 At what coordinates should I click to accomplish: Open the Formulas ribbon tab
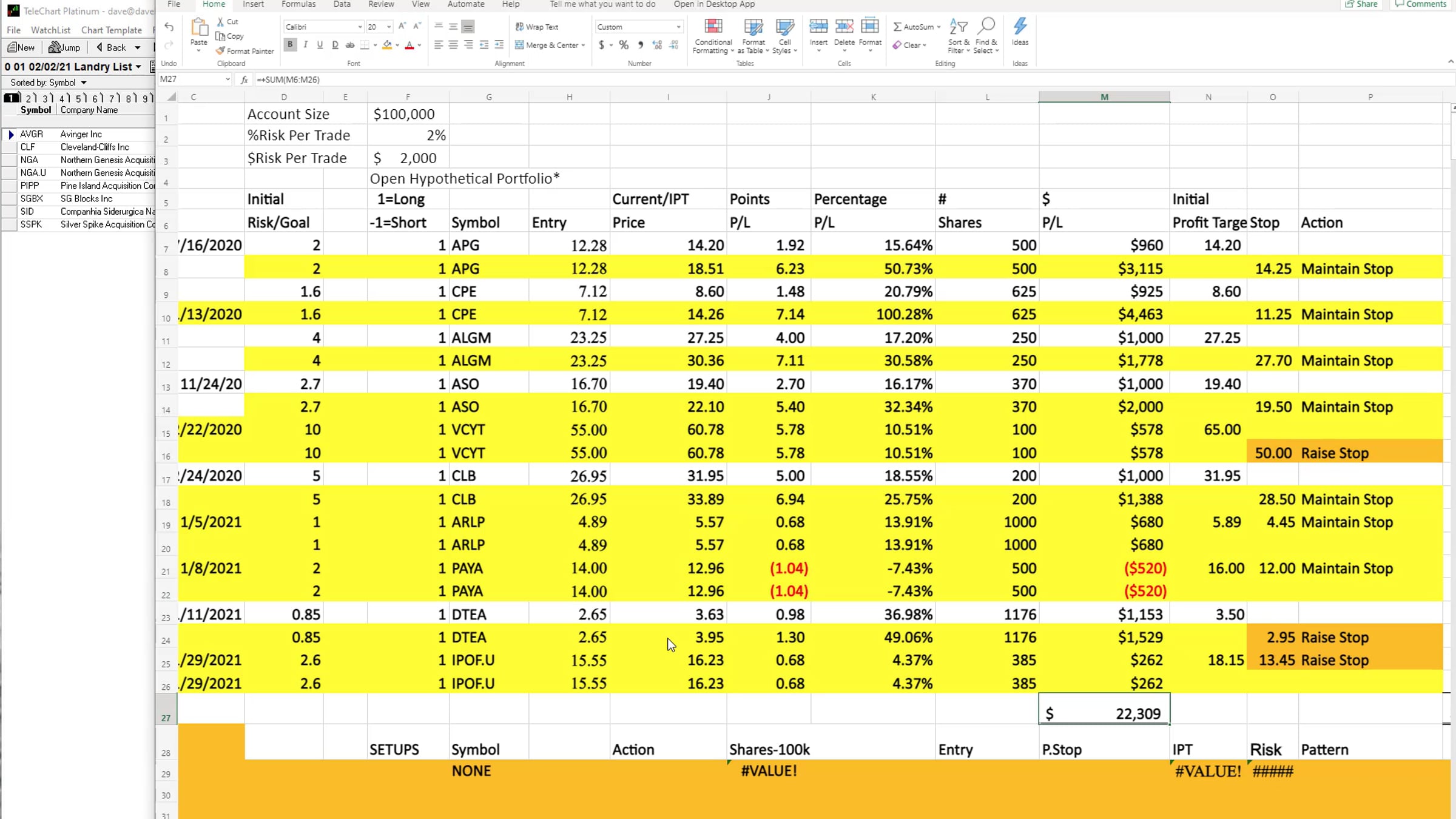(x=298, y=4)
